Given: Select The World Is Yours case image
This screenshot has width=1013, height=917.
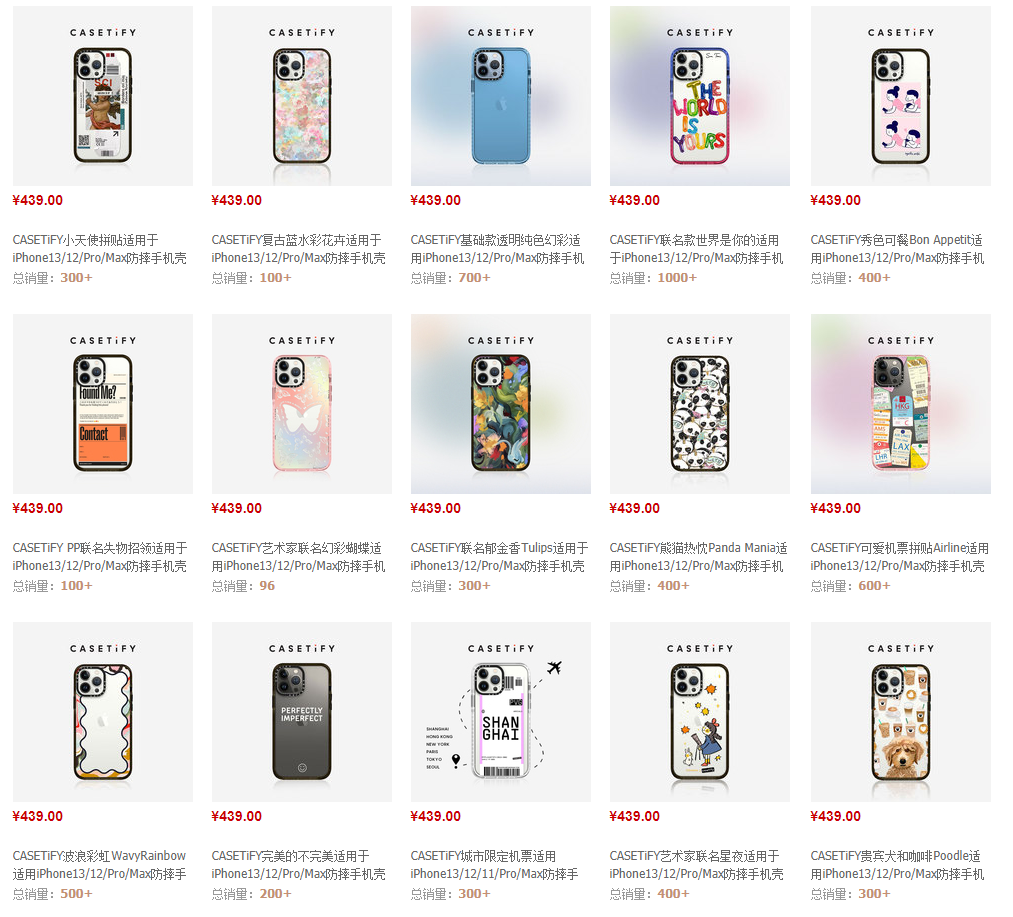Looking at the screenshot, I should pyautogui.click(x=700, y=96).
